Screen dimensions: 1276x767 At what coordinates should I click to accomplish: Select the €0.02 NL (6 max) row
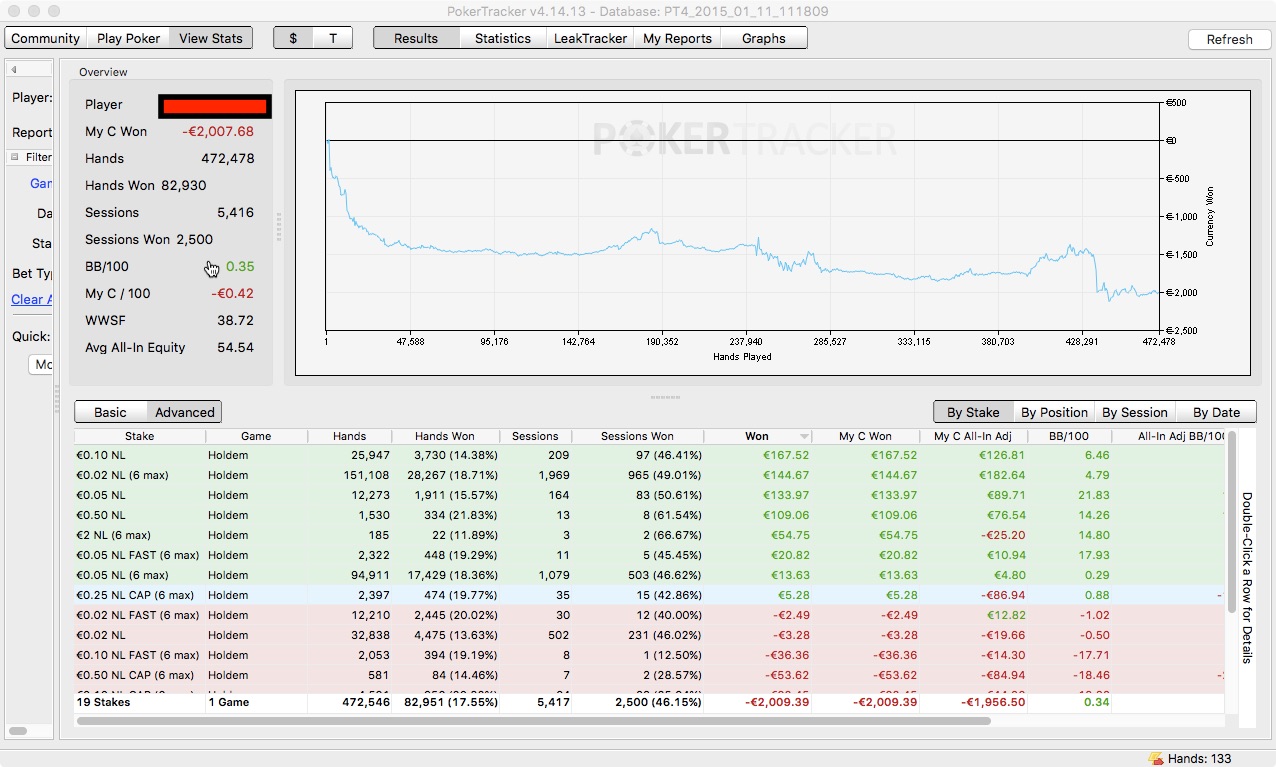(650, 475)
